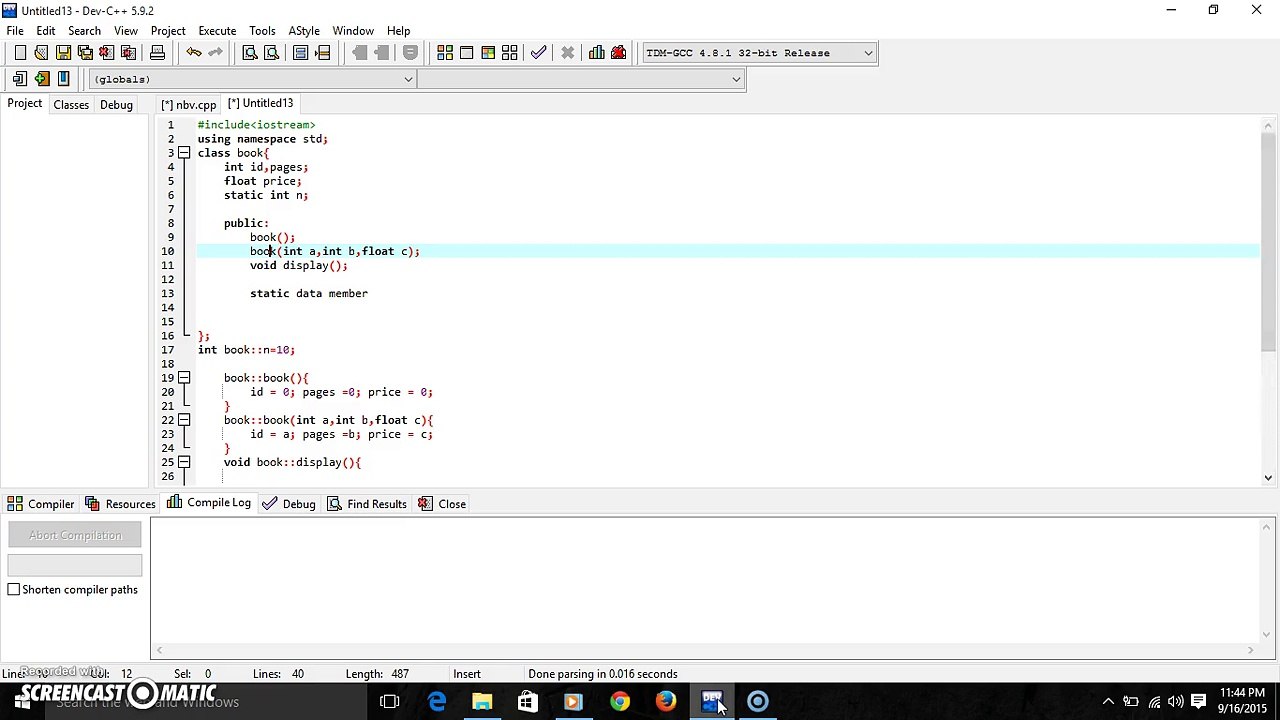
Task: Open the Find Results bottom tab
Action: click(366, 504)
